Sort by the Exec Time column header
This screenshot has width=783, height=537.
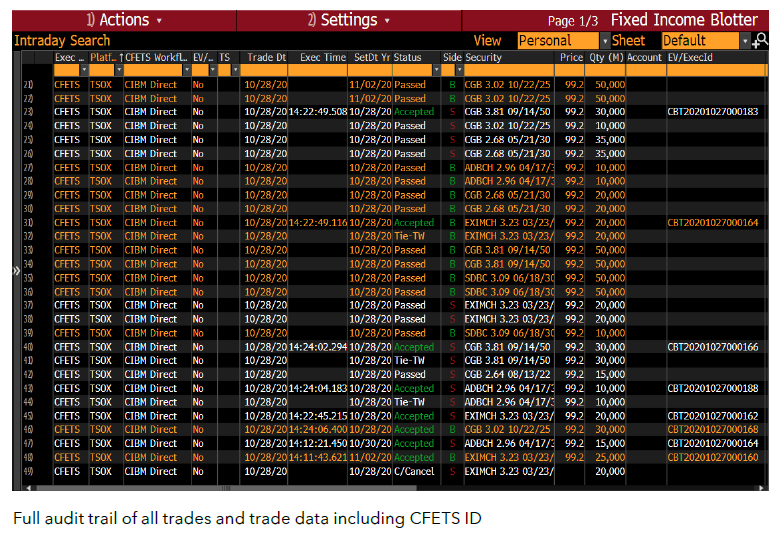pyautogui.click(x=323, y=57)
